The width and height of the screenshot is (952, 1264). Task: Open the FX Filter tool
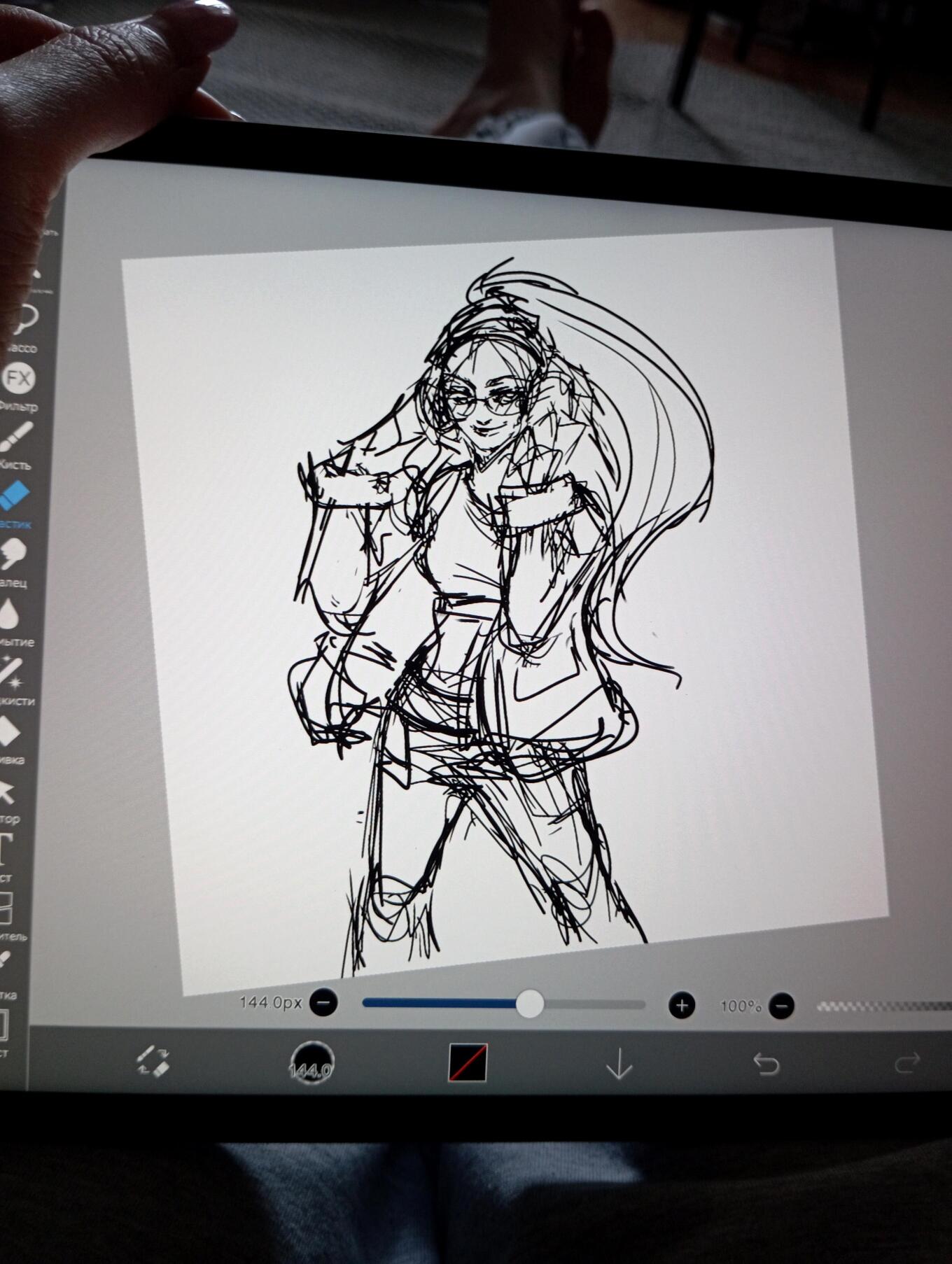coord(18,379)
